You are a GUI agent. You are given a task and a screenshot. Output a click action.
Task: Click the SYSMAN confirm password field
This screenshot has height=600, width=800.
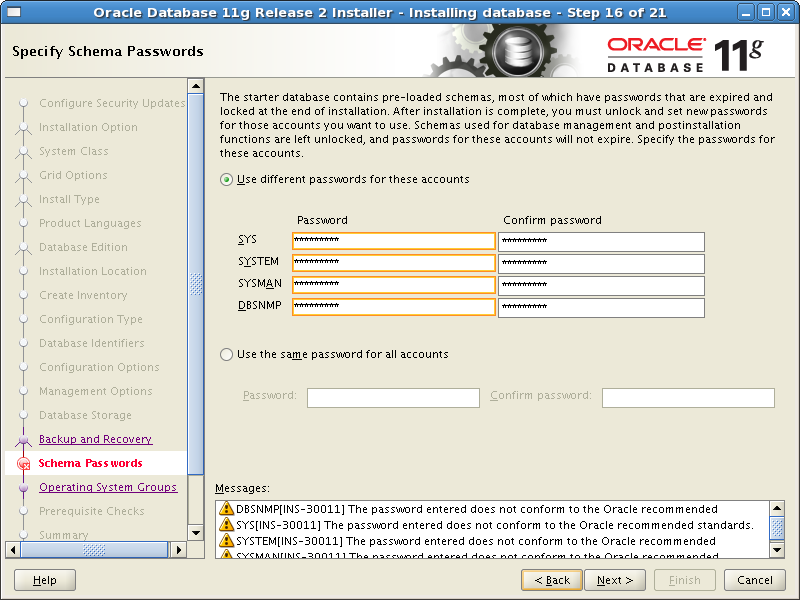(x=602, y=285)
